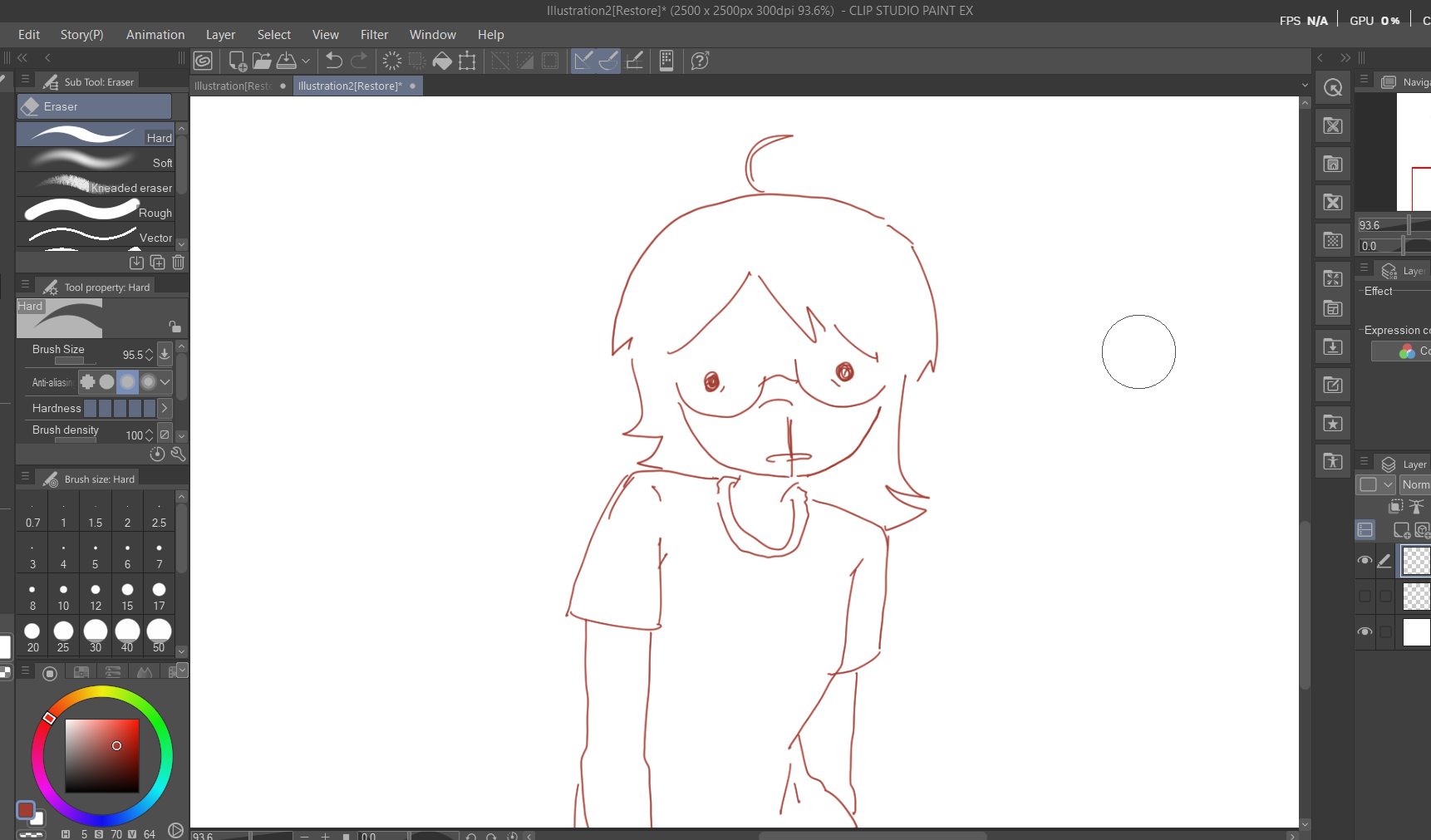Click the wrench icon in Tool property
Viewport: 1431px width, 840px height.
click(178, 454)
